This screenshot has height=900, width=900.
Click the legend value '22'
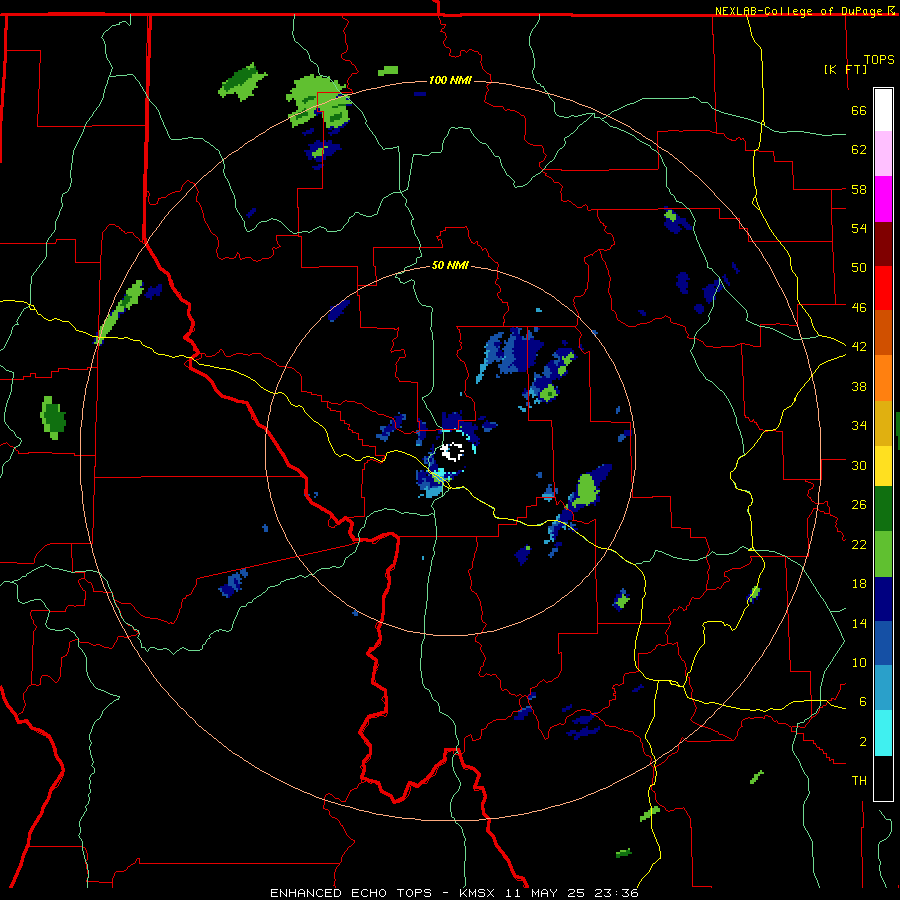[859, 544]
